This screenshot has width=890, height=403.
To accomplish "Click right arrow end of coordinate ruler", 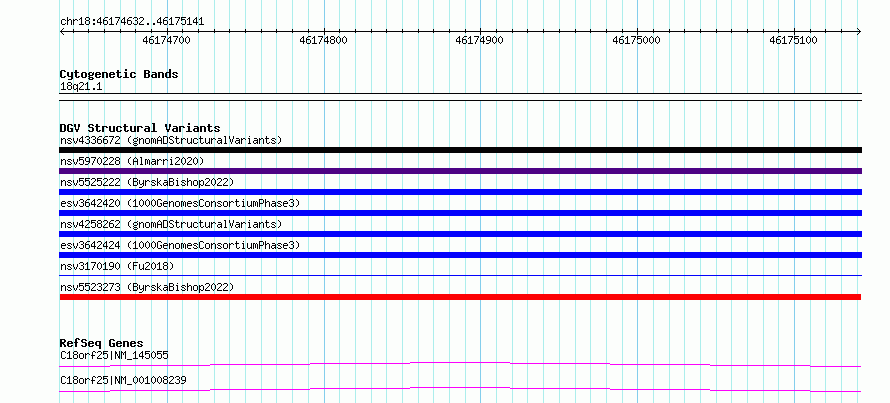I will [859, 31].
